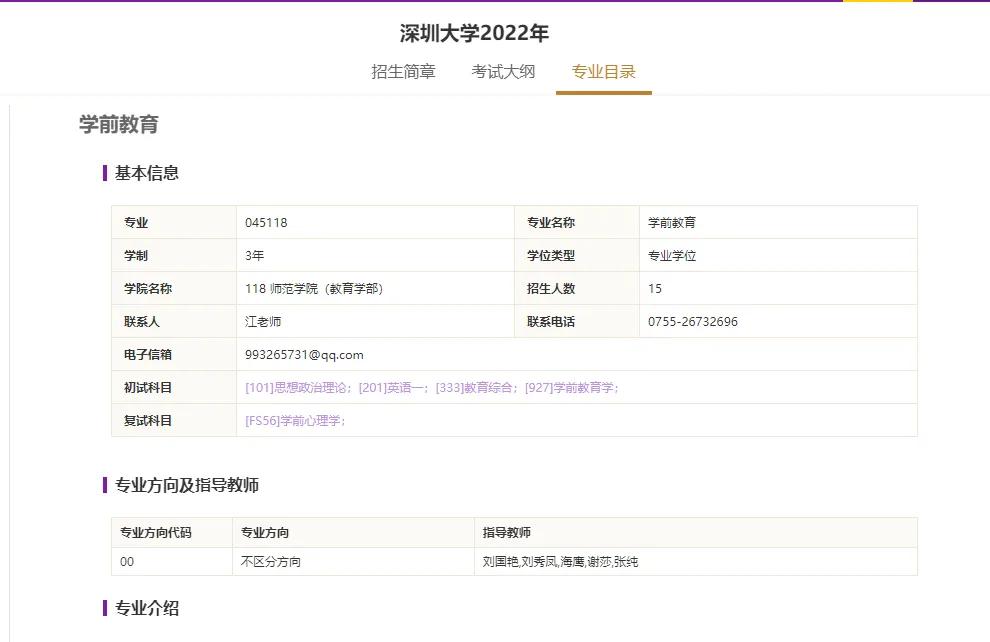
Task: Open the 考试大纲 tab
Action: click(504, 71)
